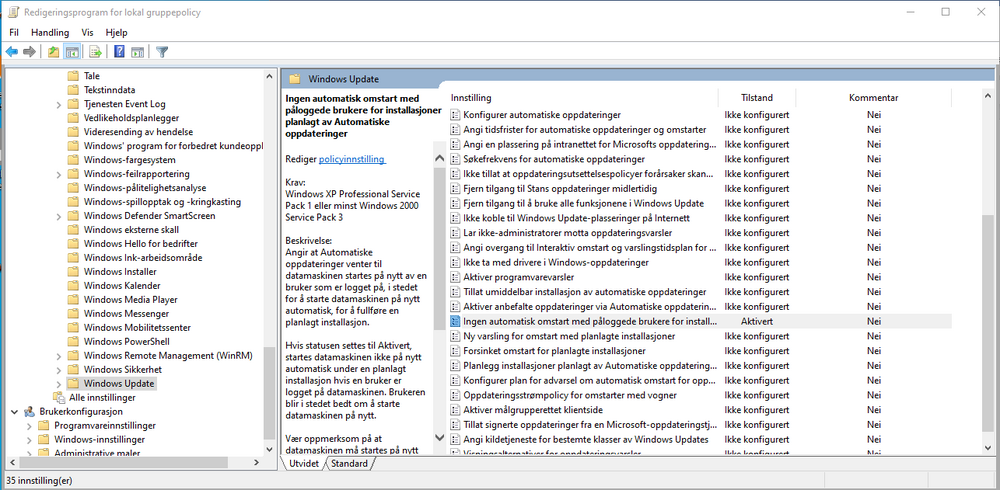The image size is (1000, 490).
Task: Click the Export list toolbar icon
Action: pos(95,52)
